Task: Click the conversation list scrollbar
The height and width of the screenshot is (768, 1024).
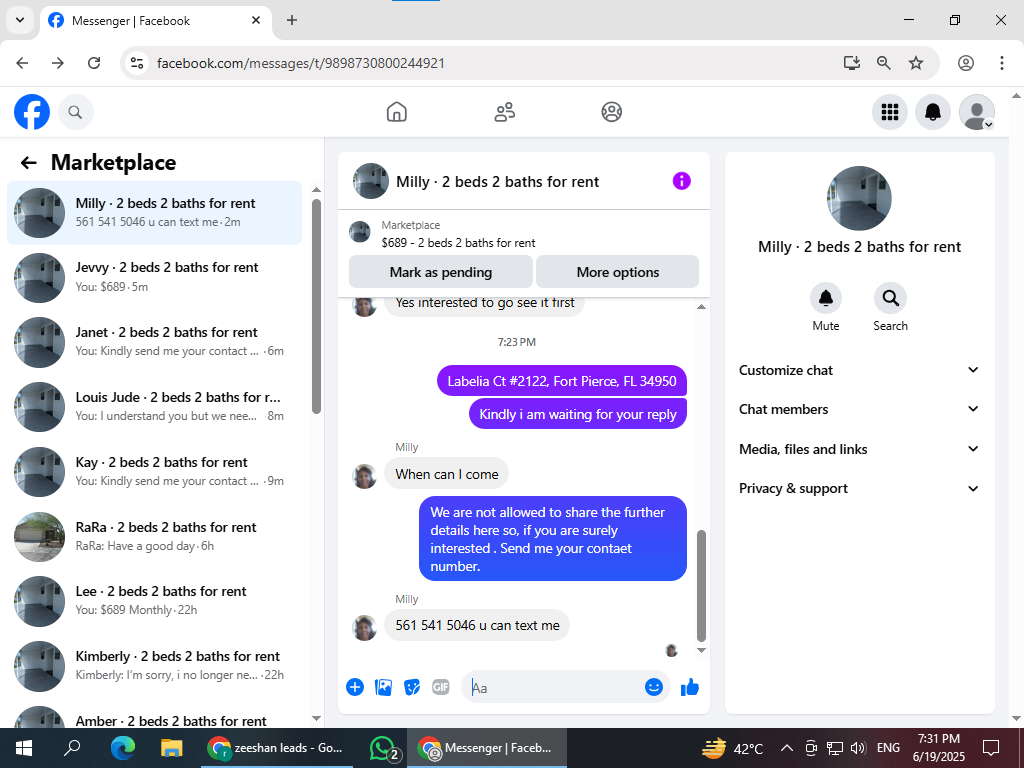Action: pyautogui.click(x=317, y=306)
